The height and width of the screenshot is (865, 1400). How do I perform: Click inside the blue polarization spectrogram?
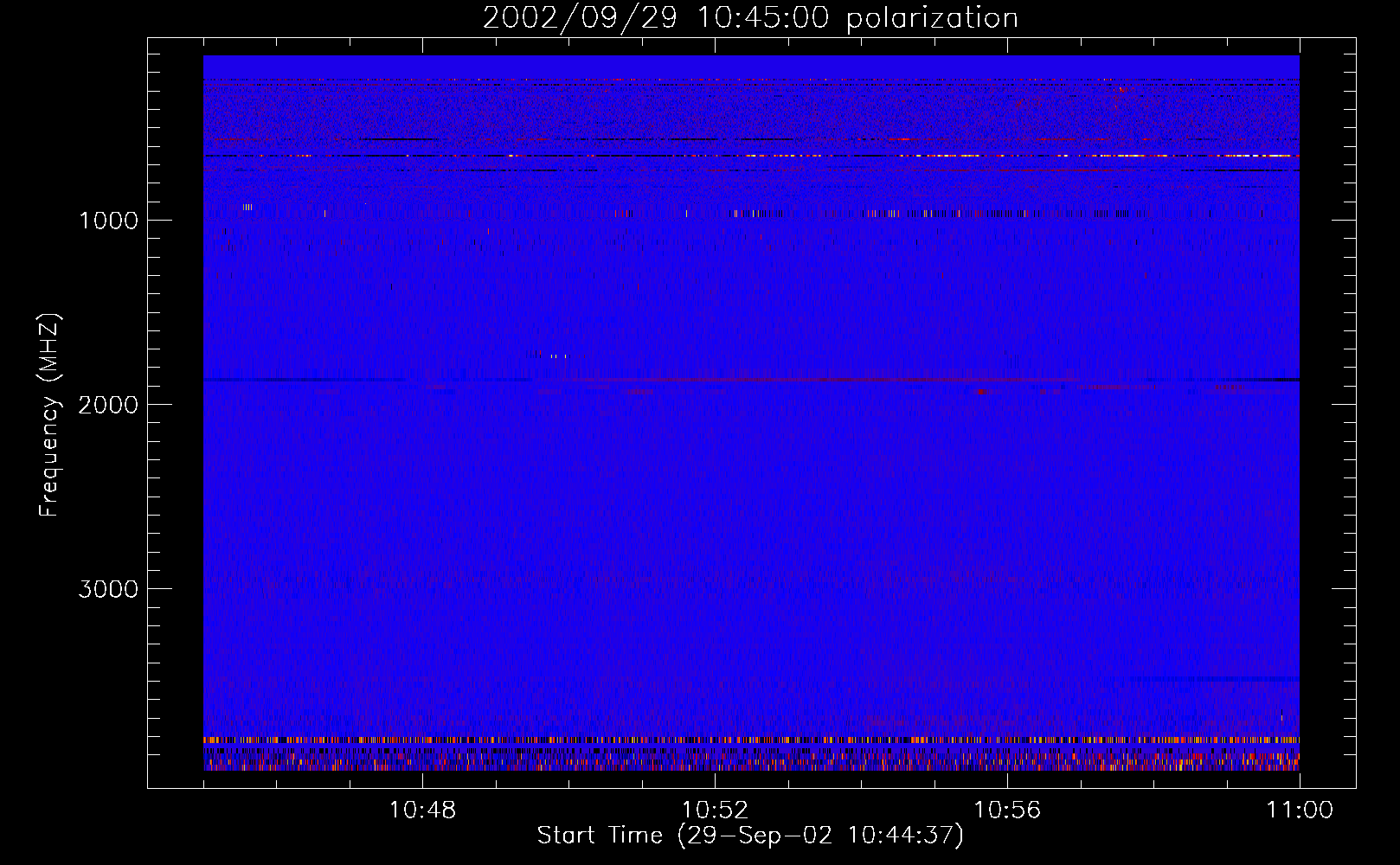pyautogui.click(x=751, y=413)
